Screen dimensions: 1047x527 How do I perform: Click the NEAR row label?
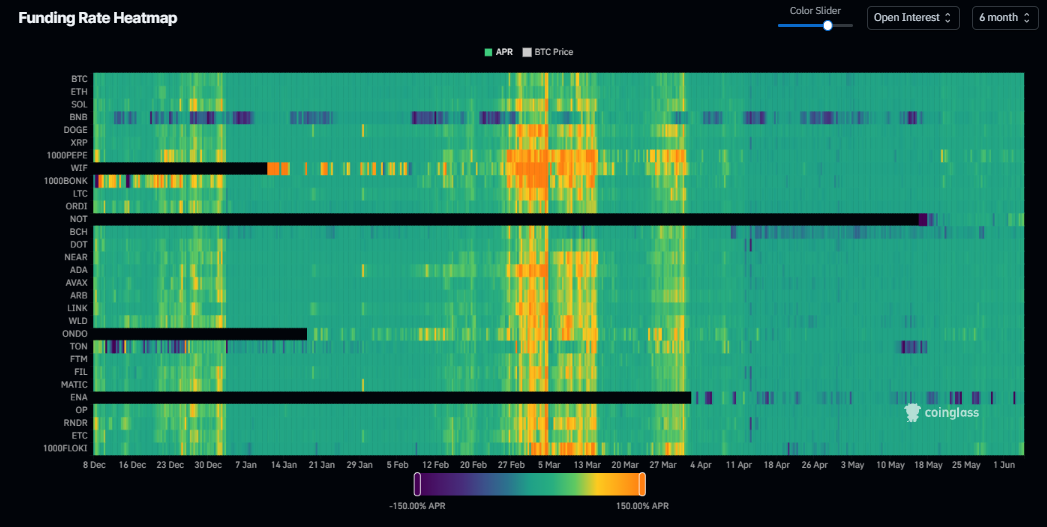coord(76,257)
